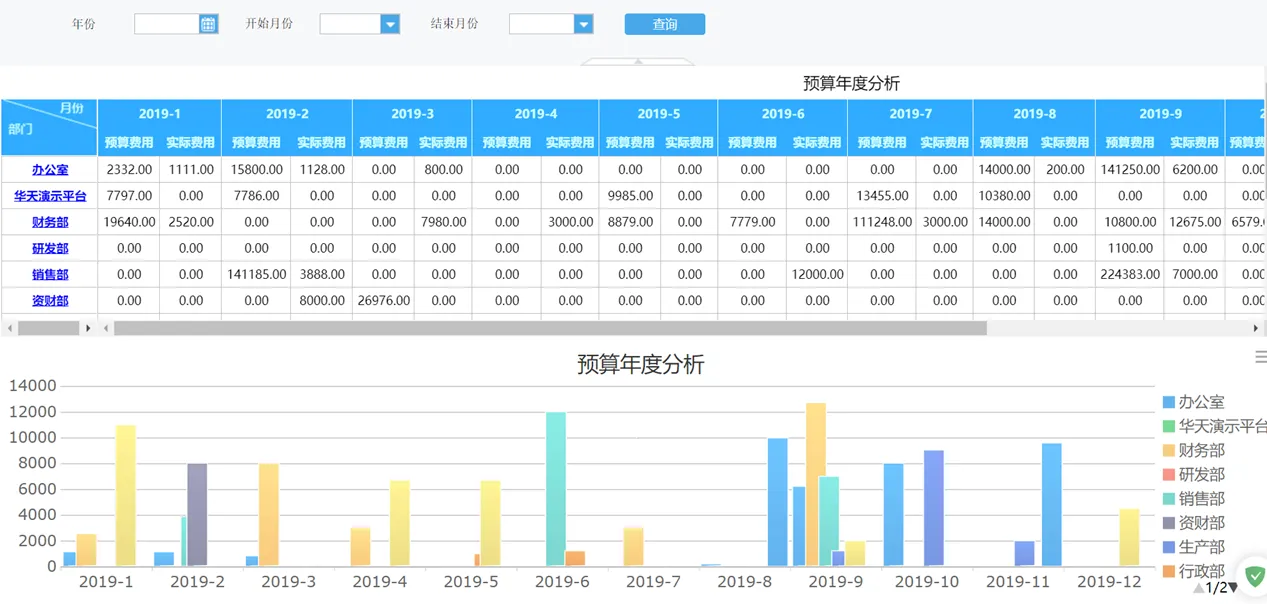Click the 研发部 legend color swatch
The width and height of the screenshot is (1267, 604).
click(1168, 475)
